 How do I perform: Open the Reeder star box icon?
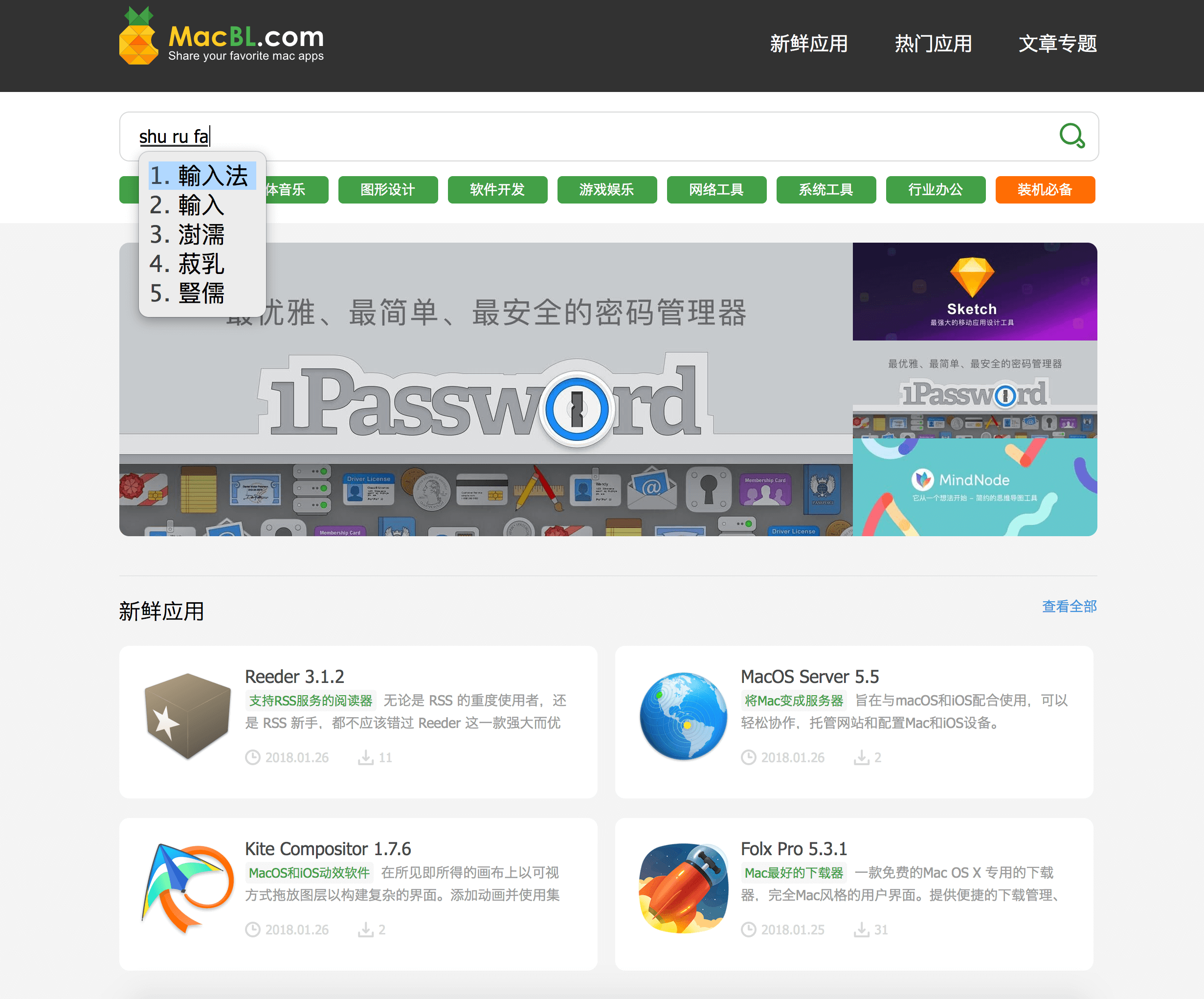[187, 716]
